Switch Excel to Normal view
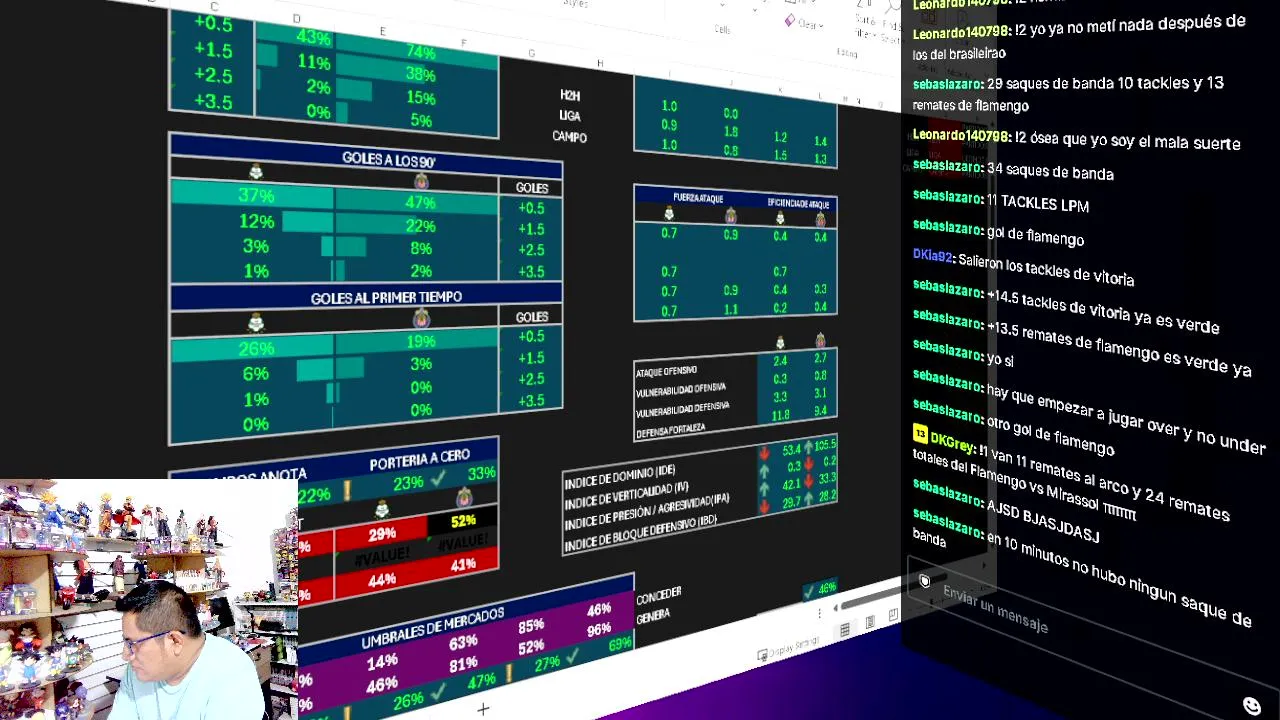Image resolution: width=1280 pixels, height=720 pixels. 845,628
